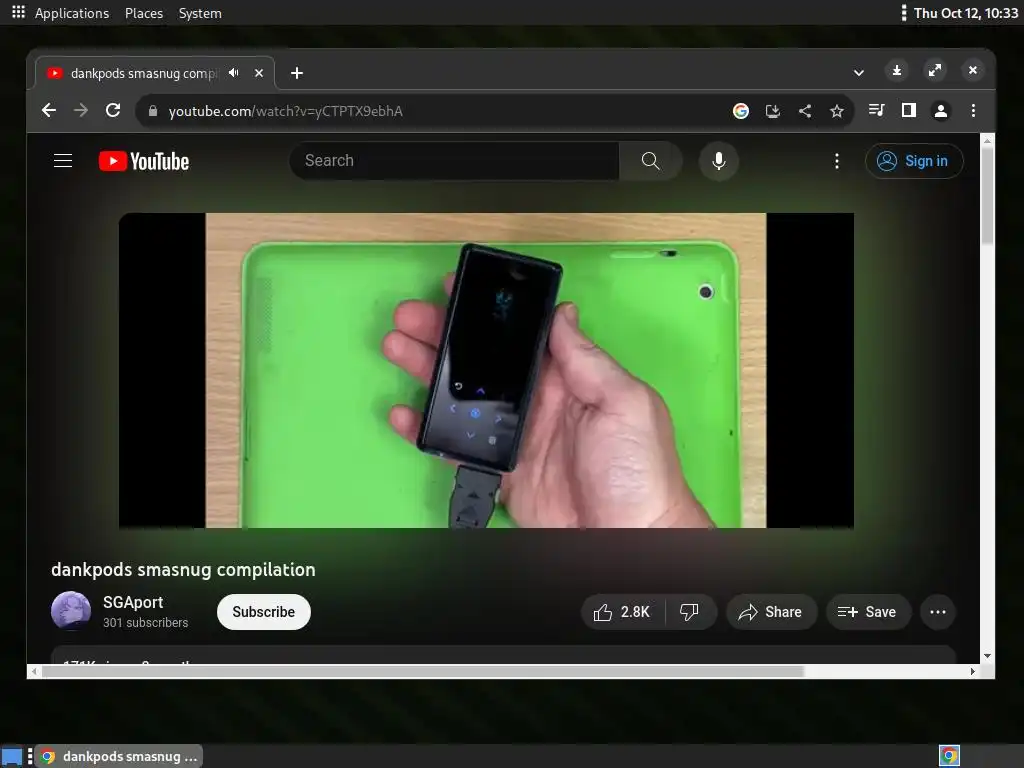
Task: Share the video
Action: pyautogui.click(x=771, y=612)
